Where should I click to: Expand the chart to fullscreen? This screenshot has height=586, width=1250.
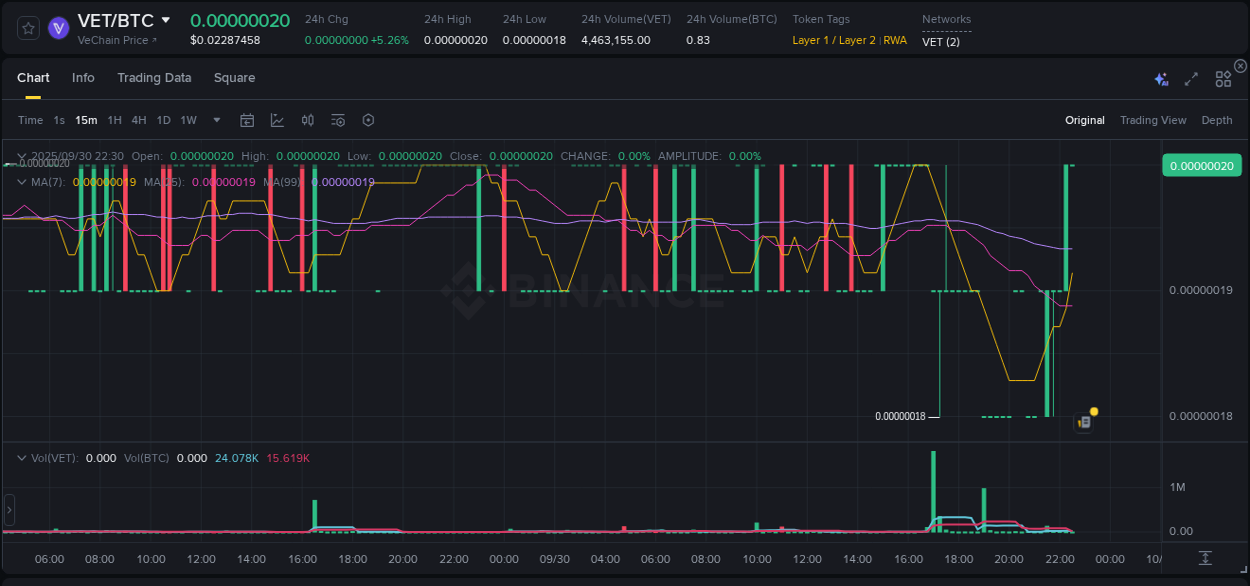[x=1190, y=78]
